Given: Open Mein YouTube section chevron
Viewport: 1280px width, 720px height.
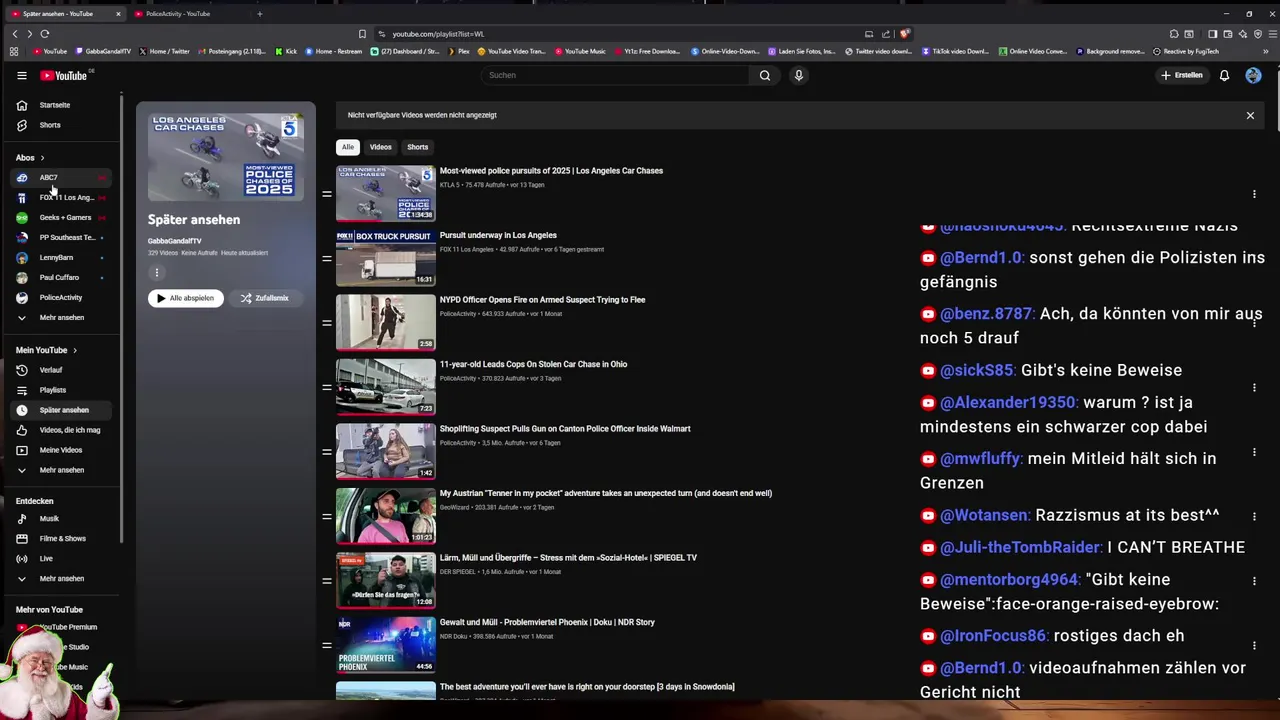Looking at the screenshot, I should point(75,350).
